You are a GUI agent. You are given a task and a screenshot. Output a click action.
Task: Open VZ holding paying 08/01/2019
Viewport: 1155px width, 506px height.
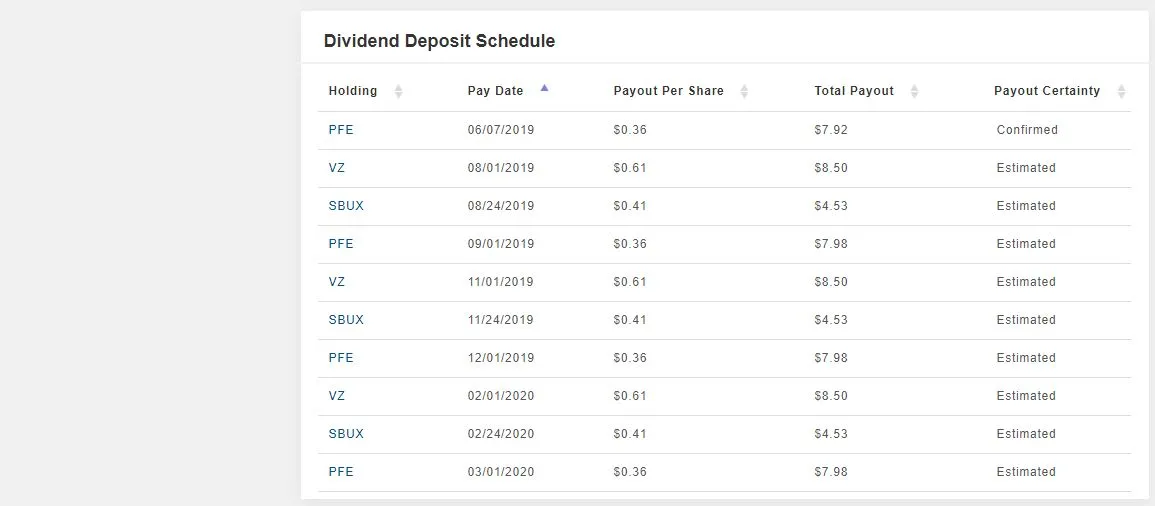[x=337, y=168]
